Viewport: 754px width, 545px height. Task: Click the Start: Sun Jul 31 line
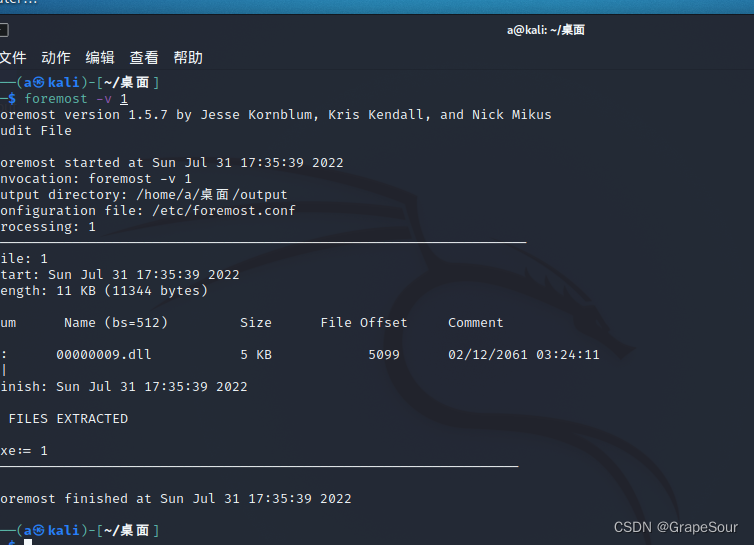[120, 275]
